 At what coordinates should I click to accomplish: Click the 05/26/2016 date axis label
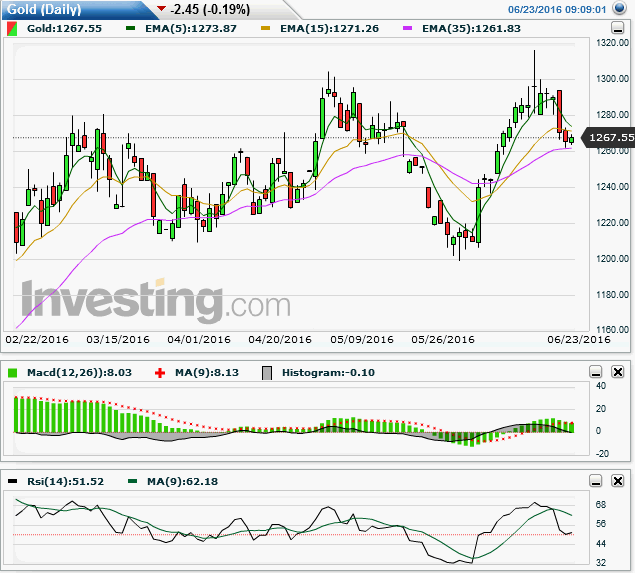[x=443, y=339]
